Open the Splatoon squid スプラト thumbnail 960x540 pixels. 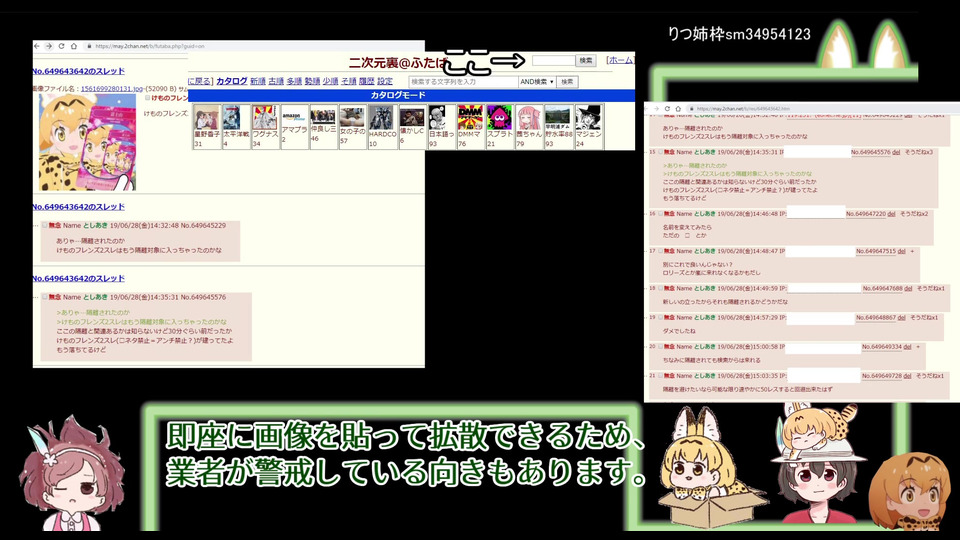[499, 118]
